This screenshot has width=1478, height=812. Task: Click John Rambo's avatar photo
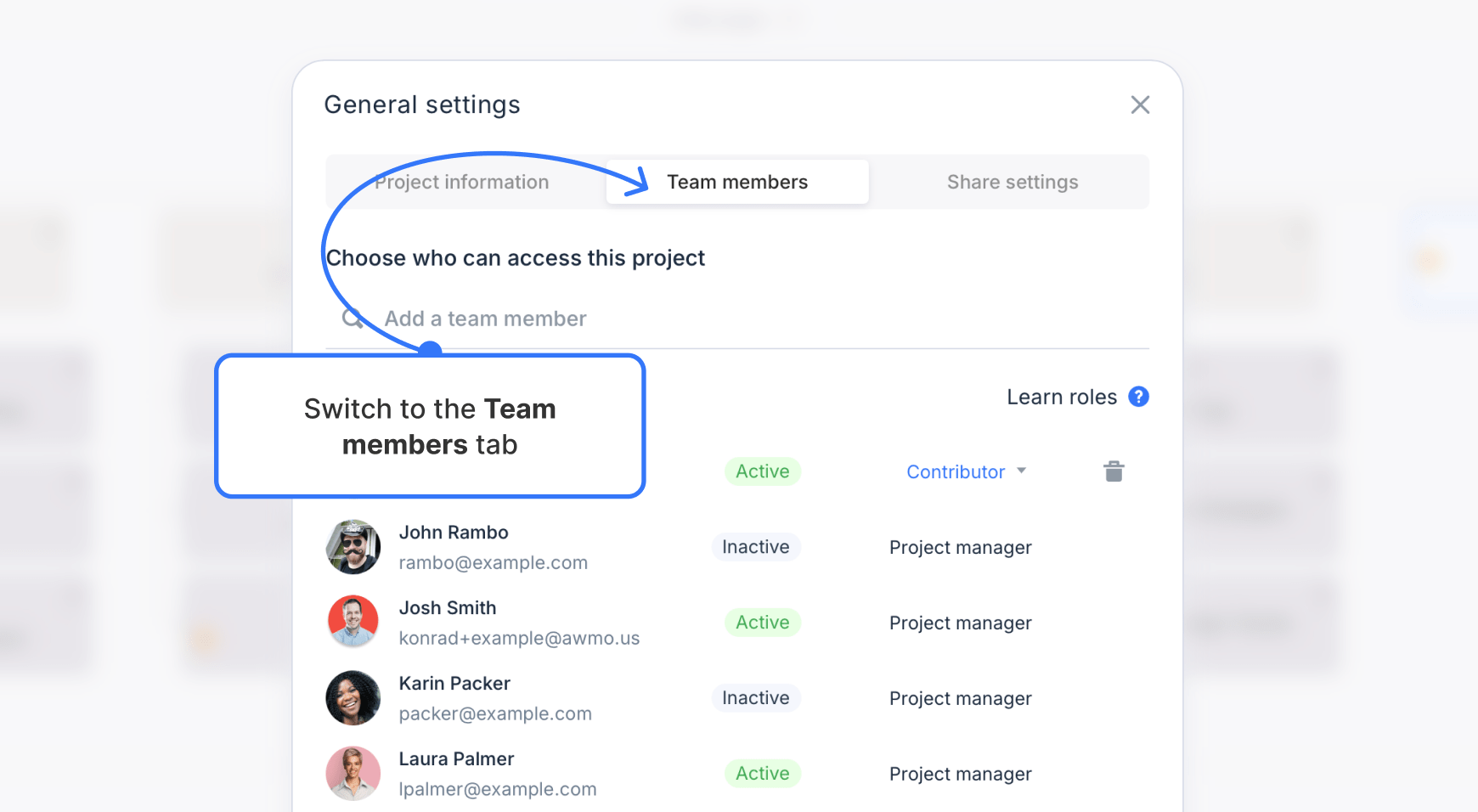click(x=353, y=546)
